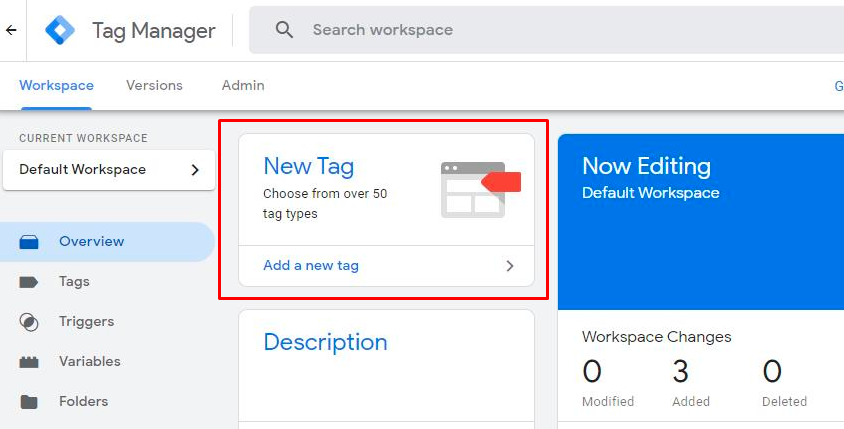Click the Deleted count 0

772,371
